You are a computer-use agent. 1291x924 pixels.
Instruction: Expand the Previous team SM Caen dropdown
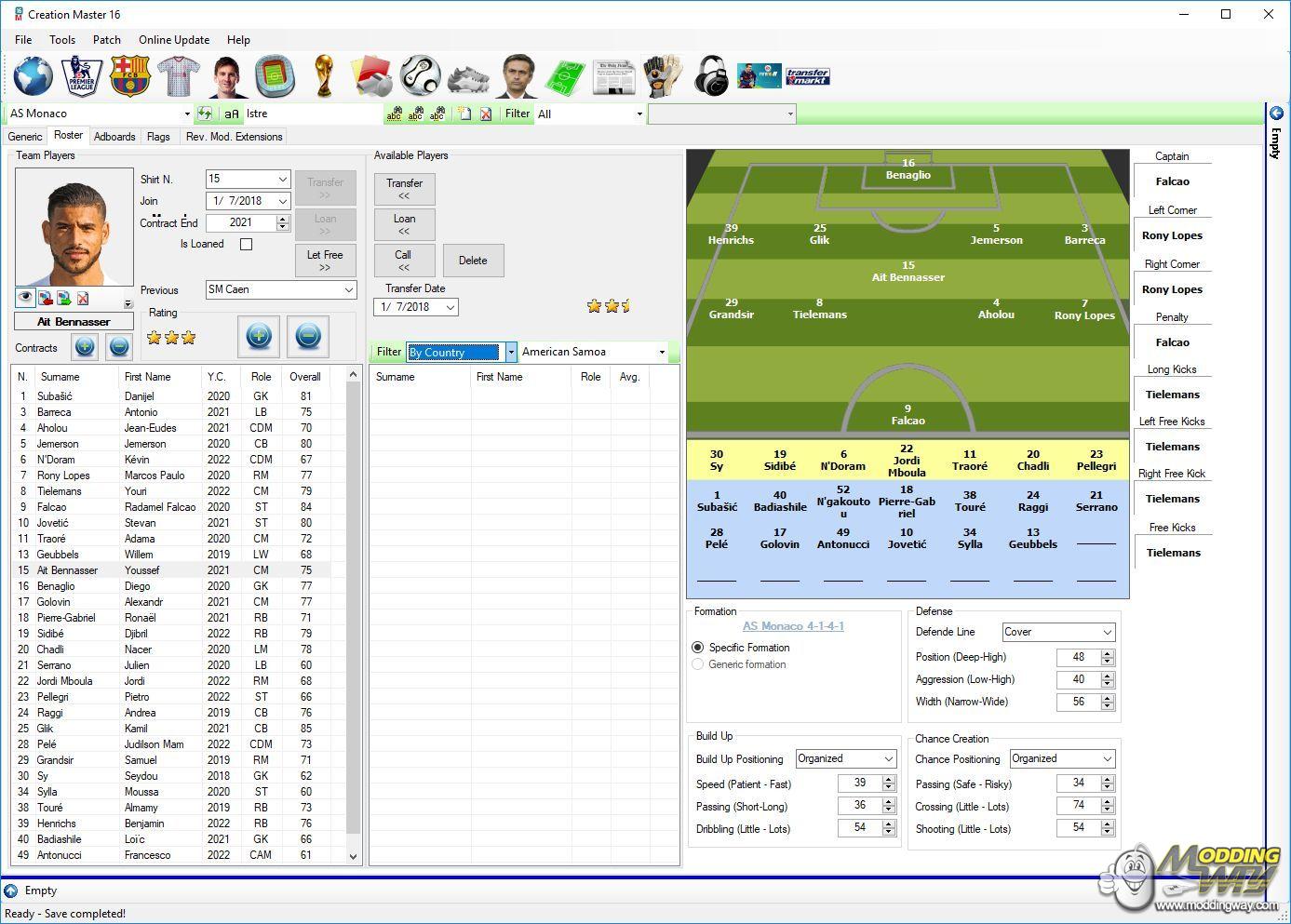click(x=348, y=290)
